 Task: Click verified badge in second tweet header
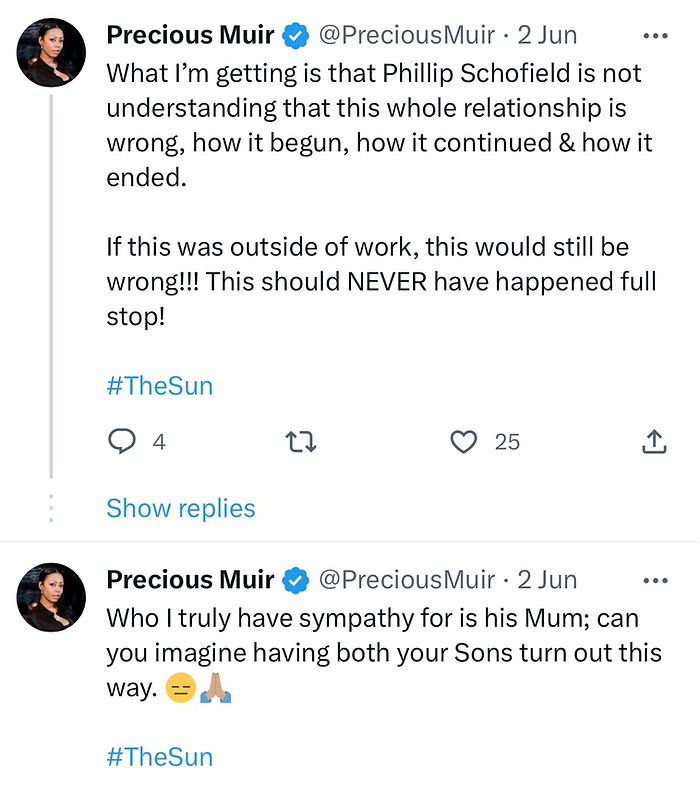point(295,580)
